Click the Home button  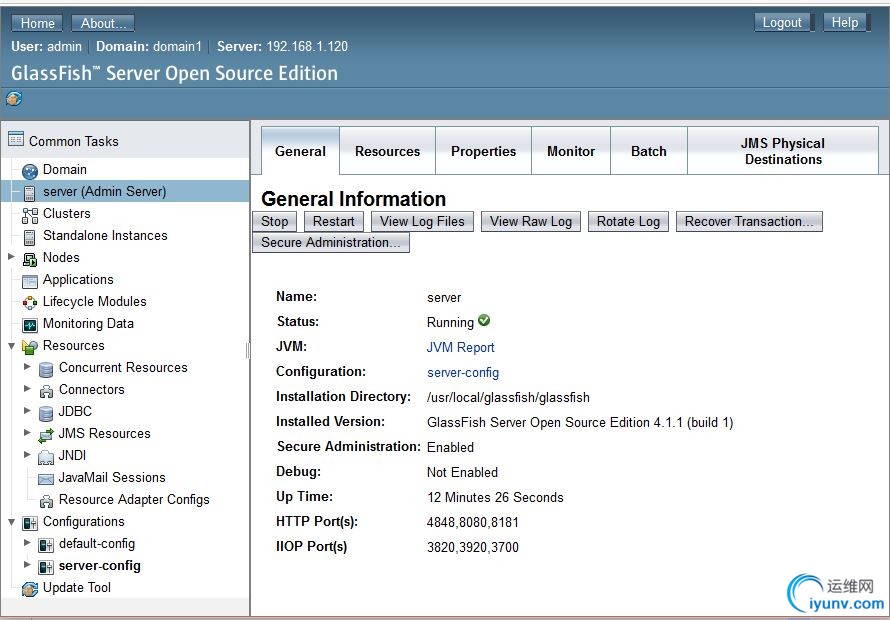37,23
